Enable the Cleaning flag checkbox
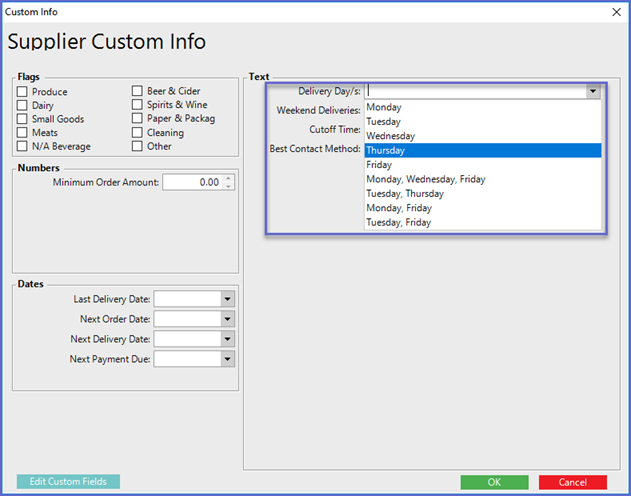Screen dimensions: 631x496 click(x=138, y=133)
